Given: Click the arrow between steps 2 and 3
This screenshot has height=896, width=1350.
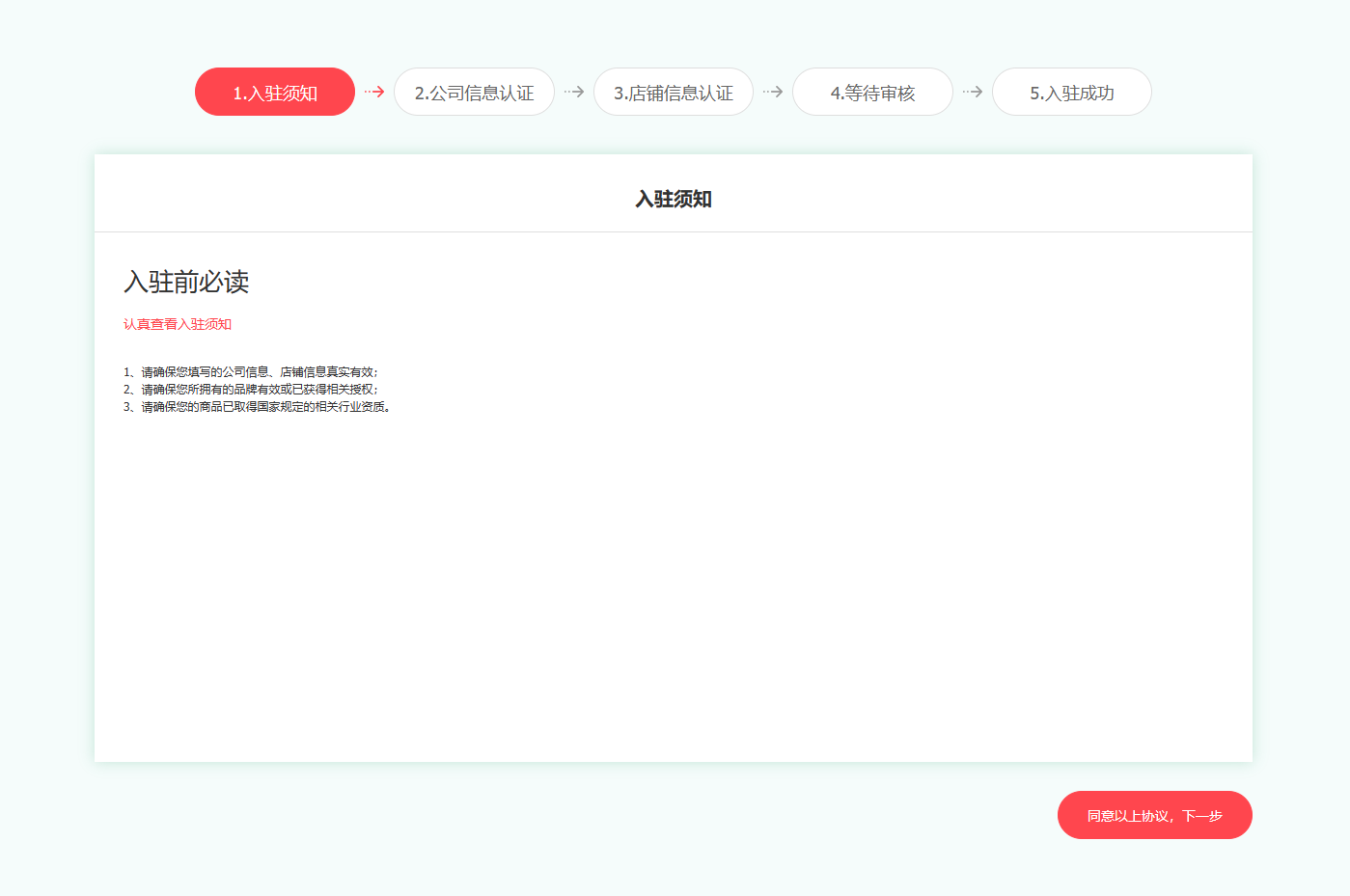Looking at the screenshot, I should tap(574, 92).
